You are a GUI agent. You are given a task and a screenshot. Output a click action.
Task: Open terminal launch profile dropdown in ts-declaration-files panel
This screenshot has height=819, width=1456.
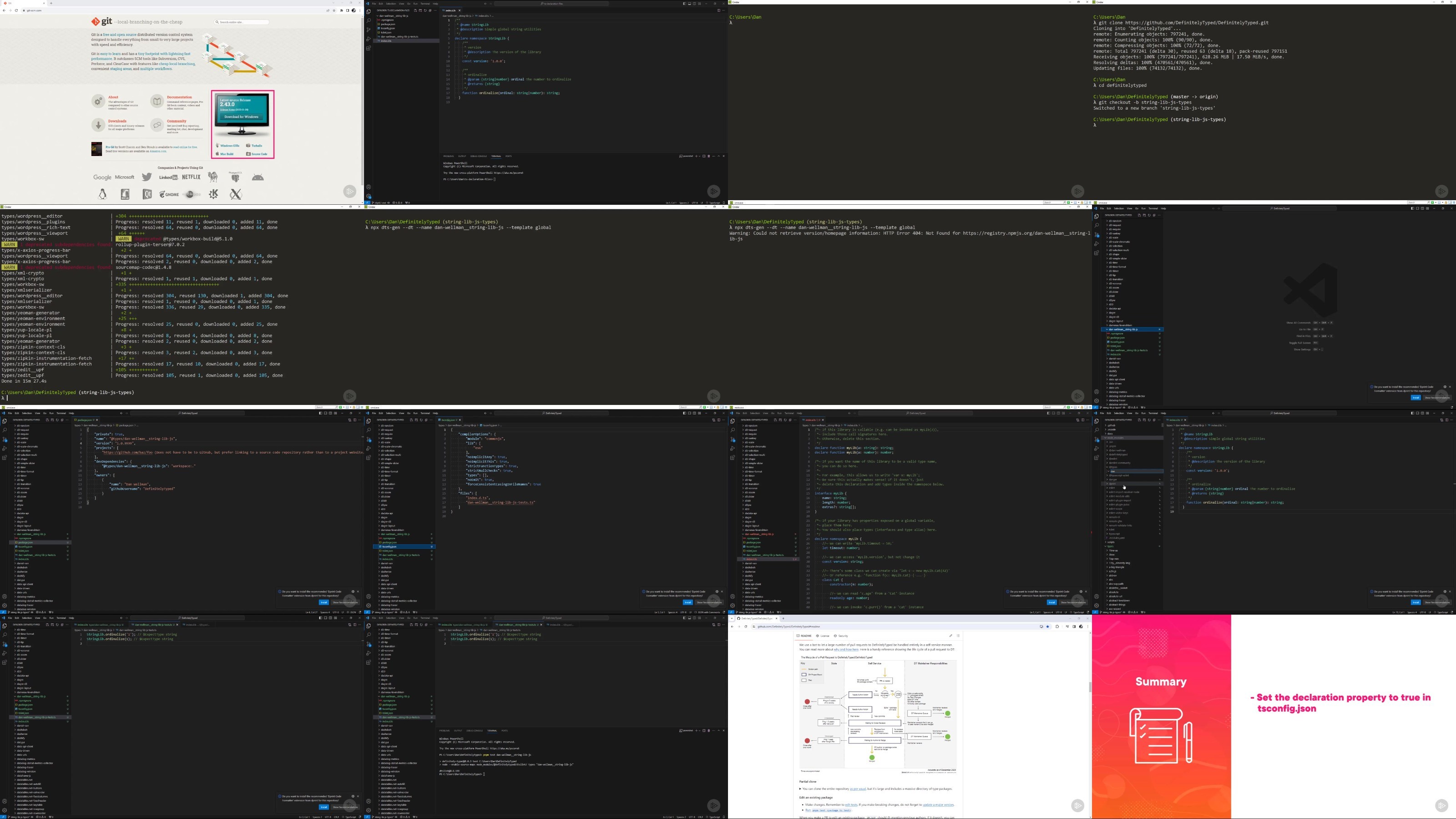coord(700,157)
